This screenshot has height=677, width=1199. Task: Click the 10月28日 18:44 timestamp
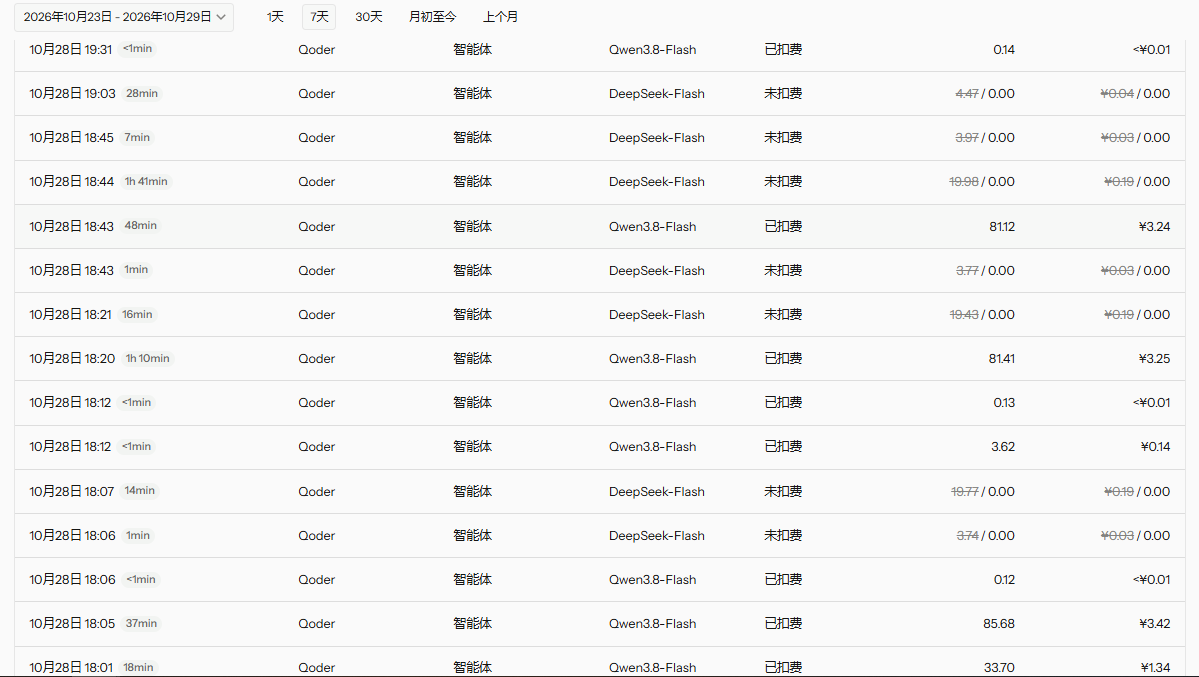click(71, 182)
